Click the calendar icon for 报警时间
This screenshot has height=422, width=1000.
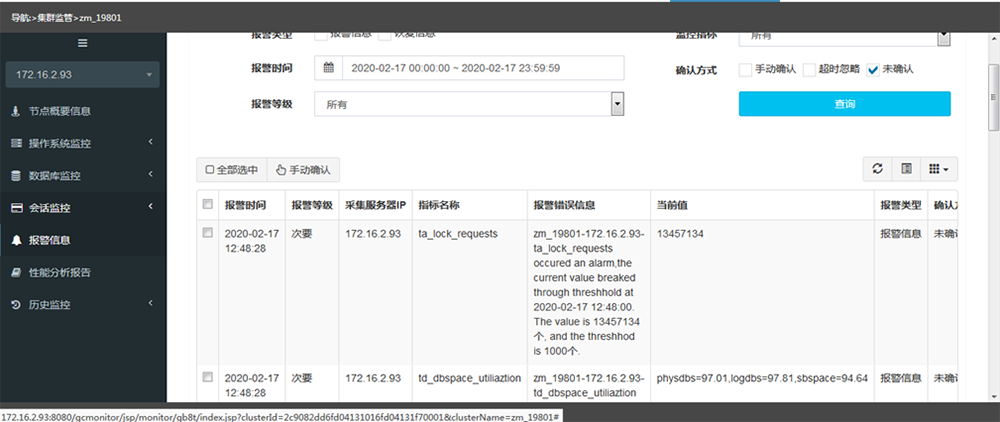pos(328,68)
